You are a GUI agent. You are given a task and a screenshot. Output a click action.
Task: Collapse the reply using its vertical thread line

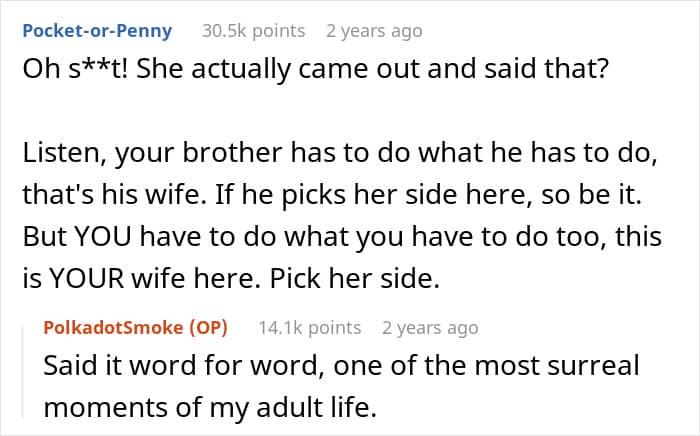24,373
